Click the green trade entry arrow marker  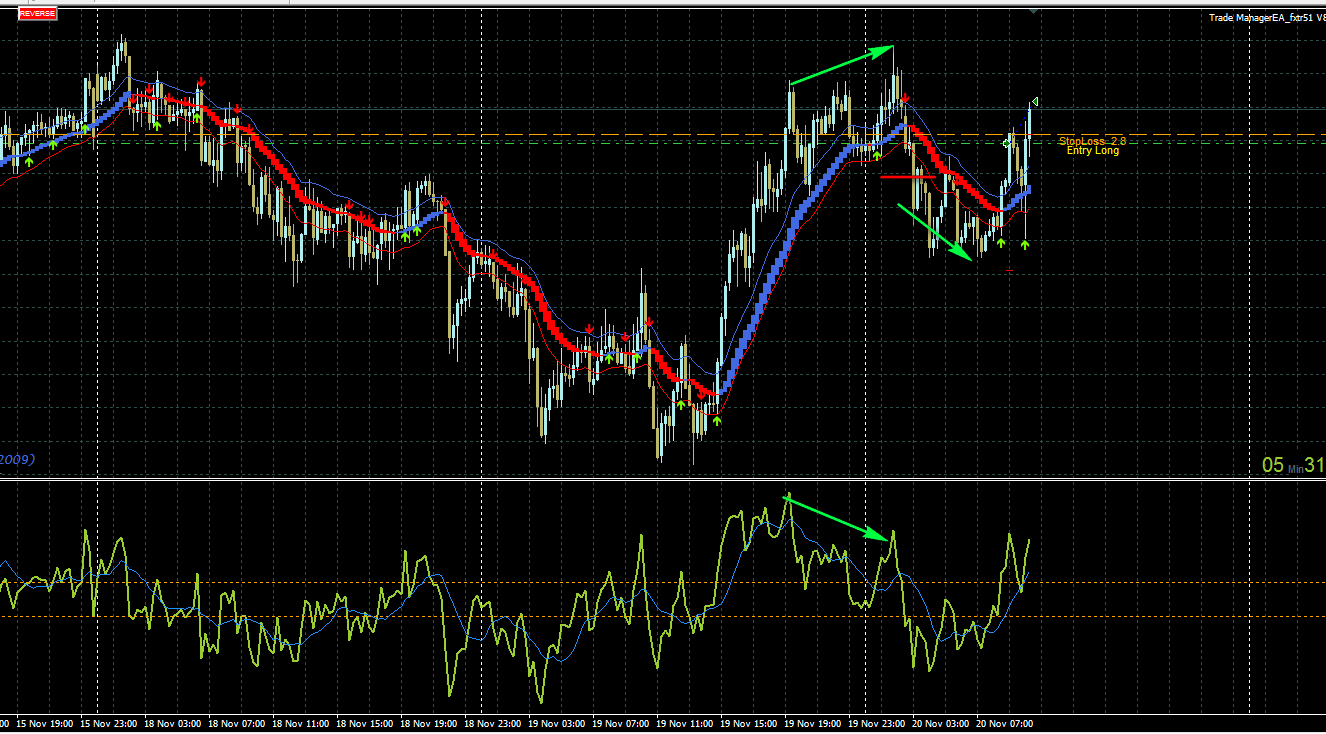coord(1007,143)
